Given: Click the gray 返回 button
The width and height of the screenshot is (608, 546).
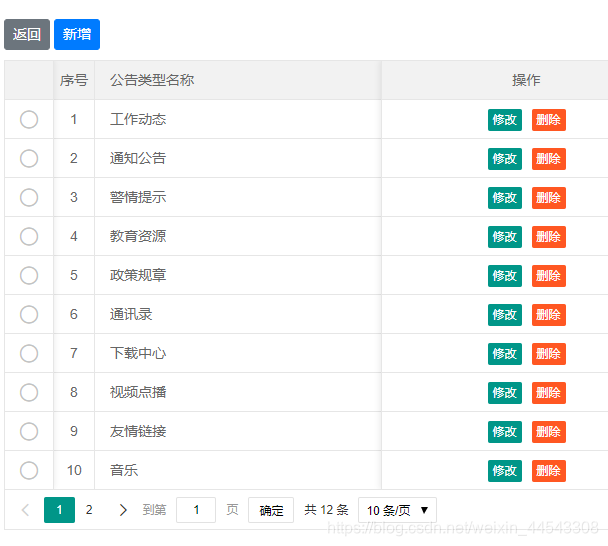Looking at the screenshot, I should tap(27, 35).
